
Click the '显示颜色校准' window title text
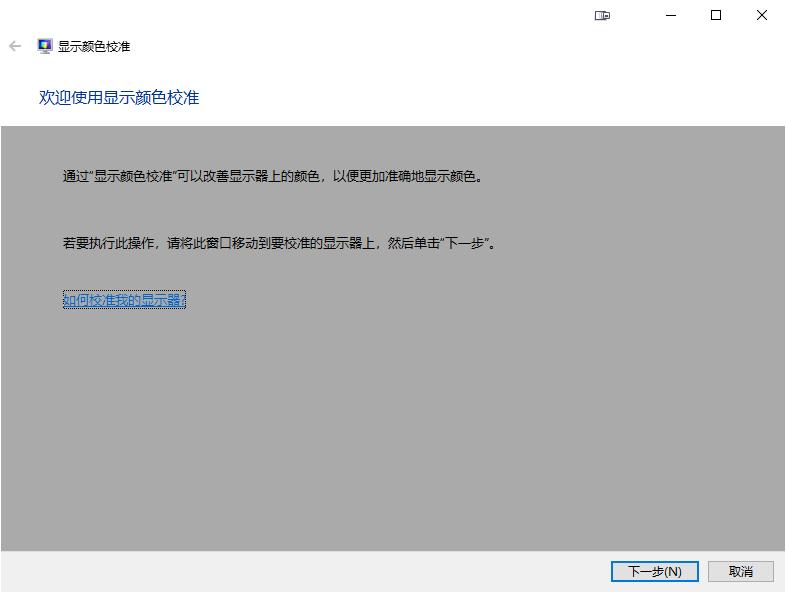pyautogui.click(x=94, y=47)
